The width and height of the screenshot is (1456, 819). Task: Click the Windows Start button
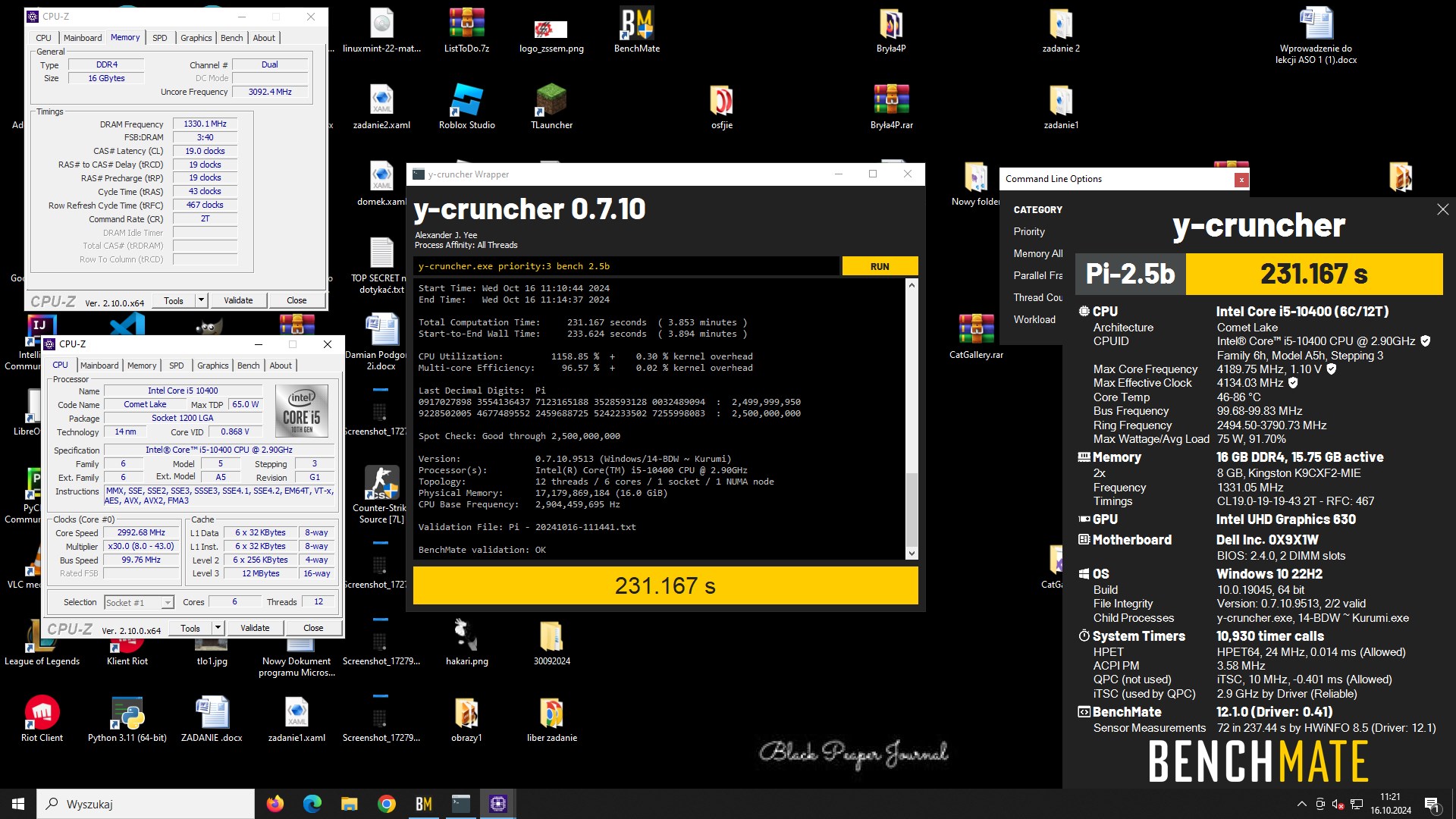coord(18,804)
